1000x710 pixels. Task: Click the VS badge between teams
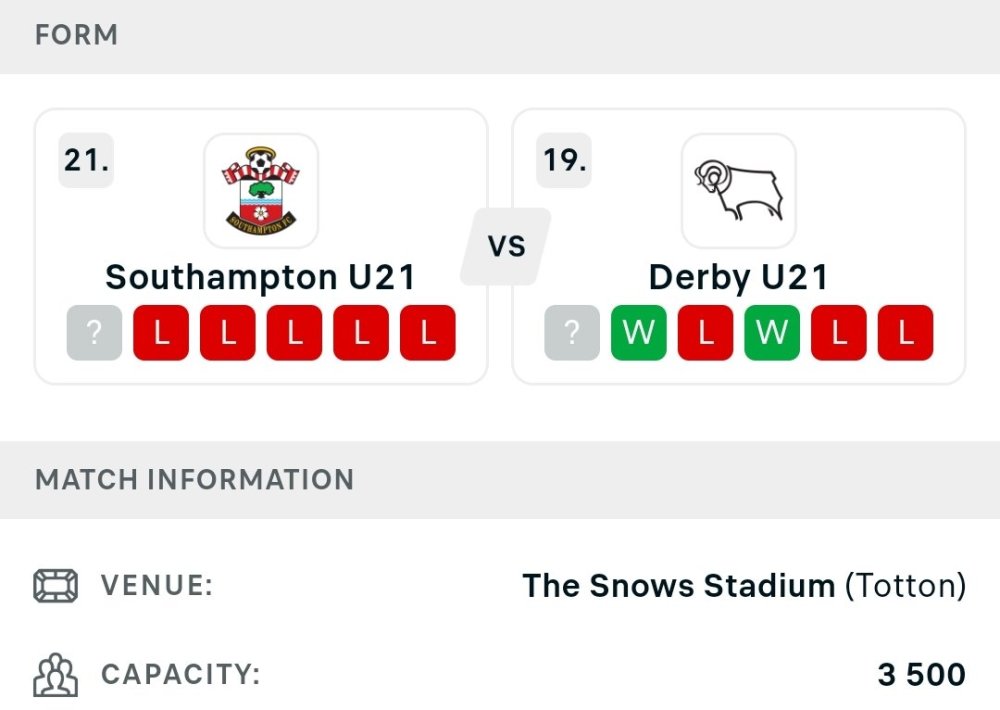pyautogui.click(x=506, y=246)
